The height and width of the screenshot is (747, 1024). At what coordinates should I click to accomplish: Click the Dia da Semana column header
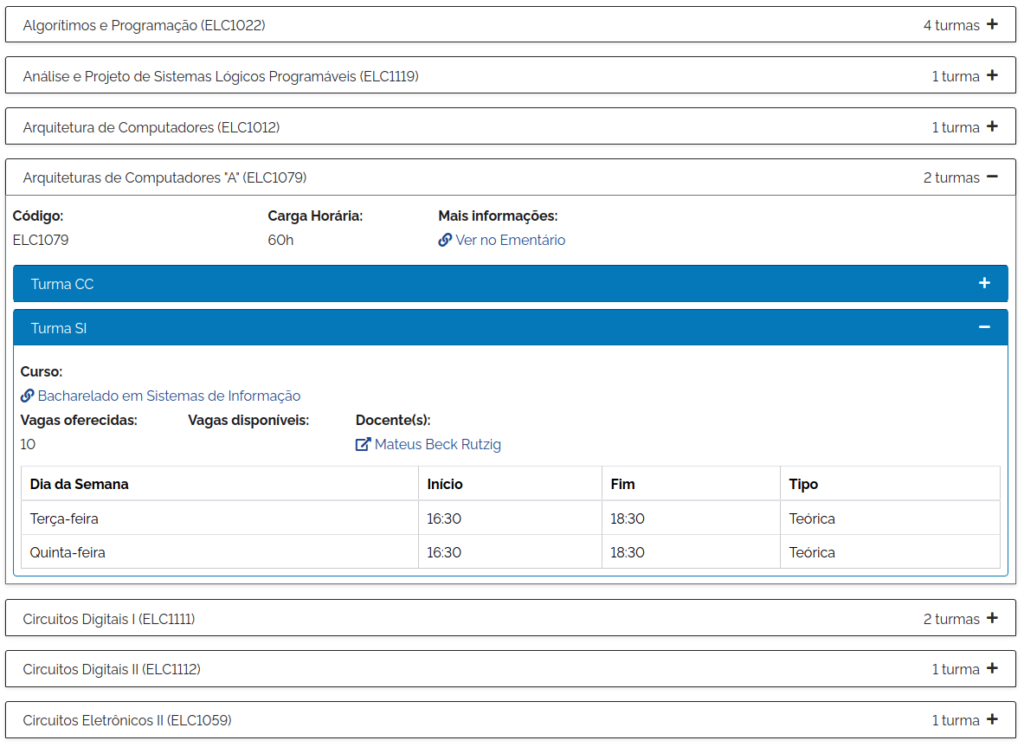tap(80, 484)
